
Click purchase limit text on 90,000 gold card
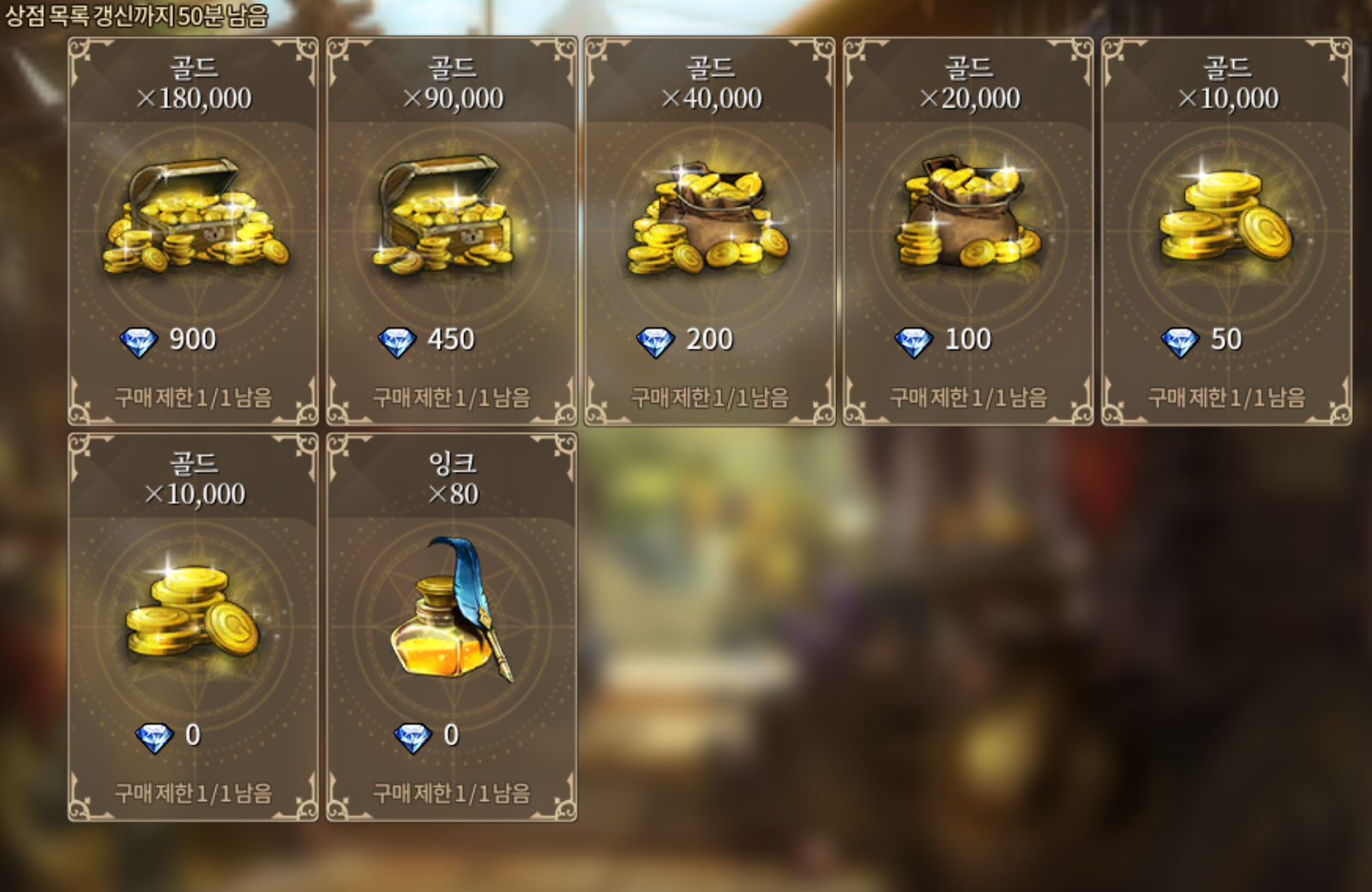(x=452, y=397)
